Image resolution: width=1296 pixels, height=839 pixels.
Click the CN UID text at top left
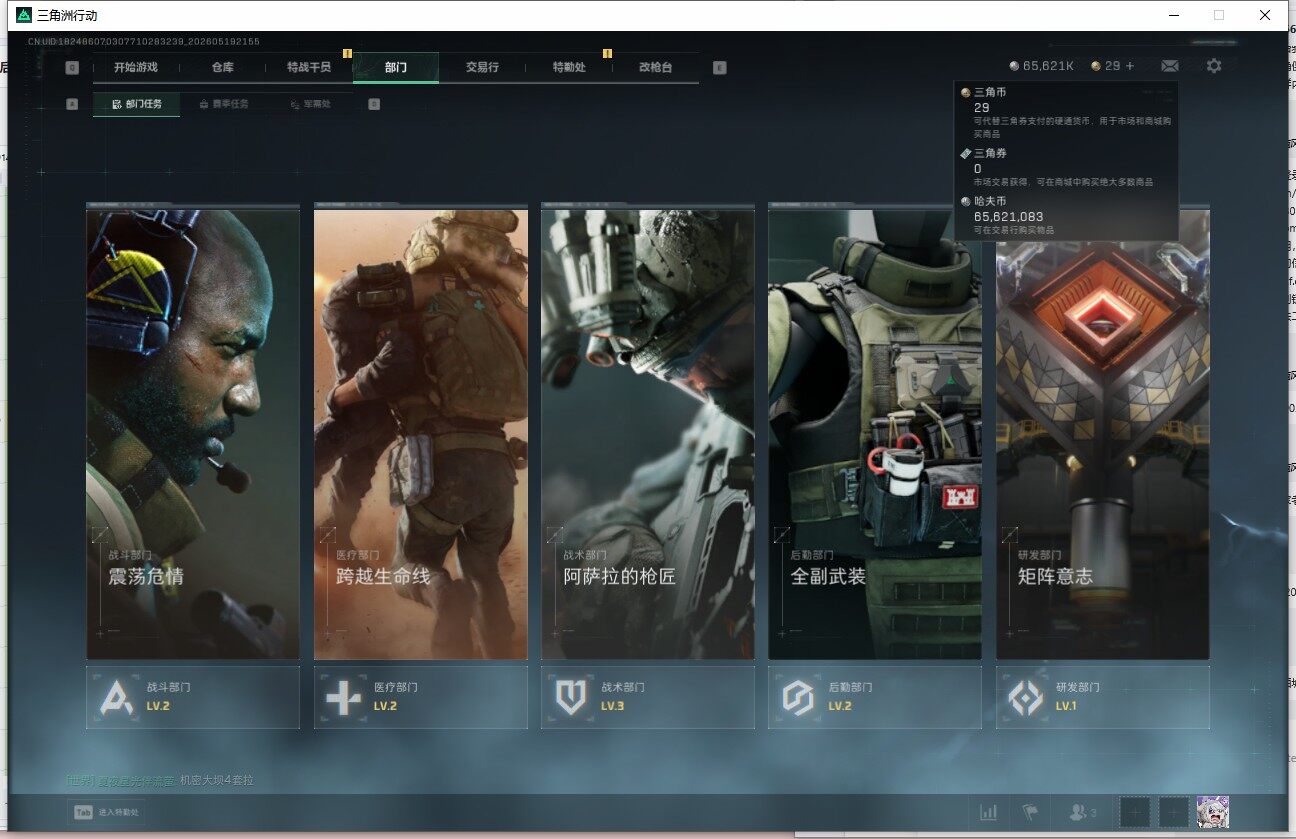144,41
